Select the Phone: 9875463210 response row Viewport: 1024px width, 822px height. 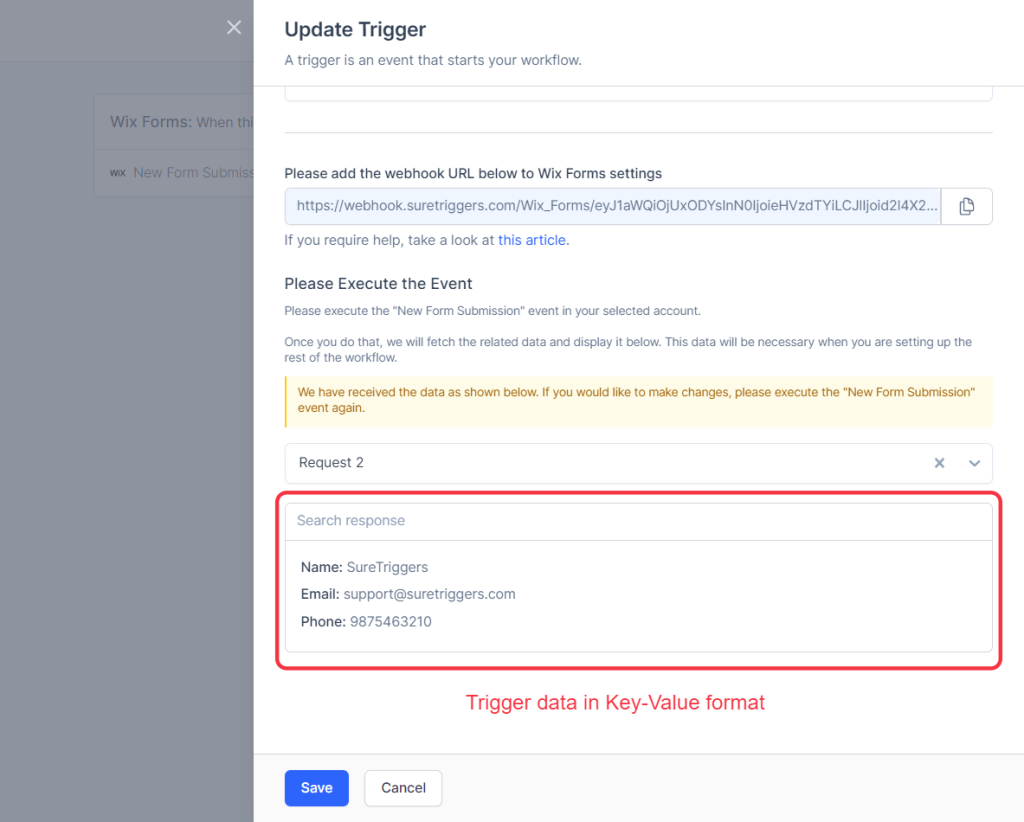click(366, 621)
